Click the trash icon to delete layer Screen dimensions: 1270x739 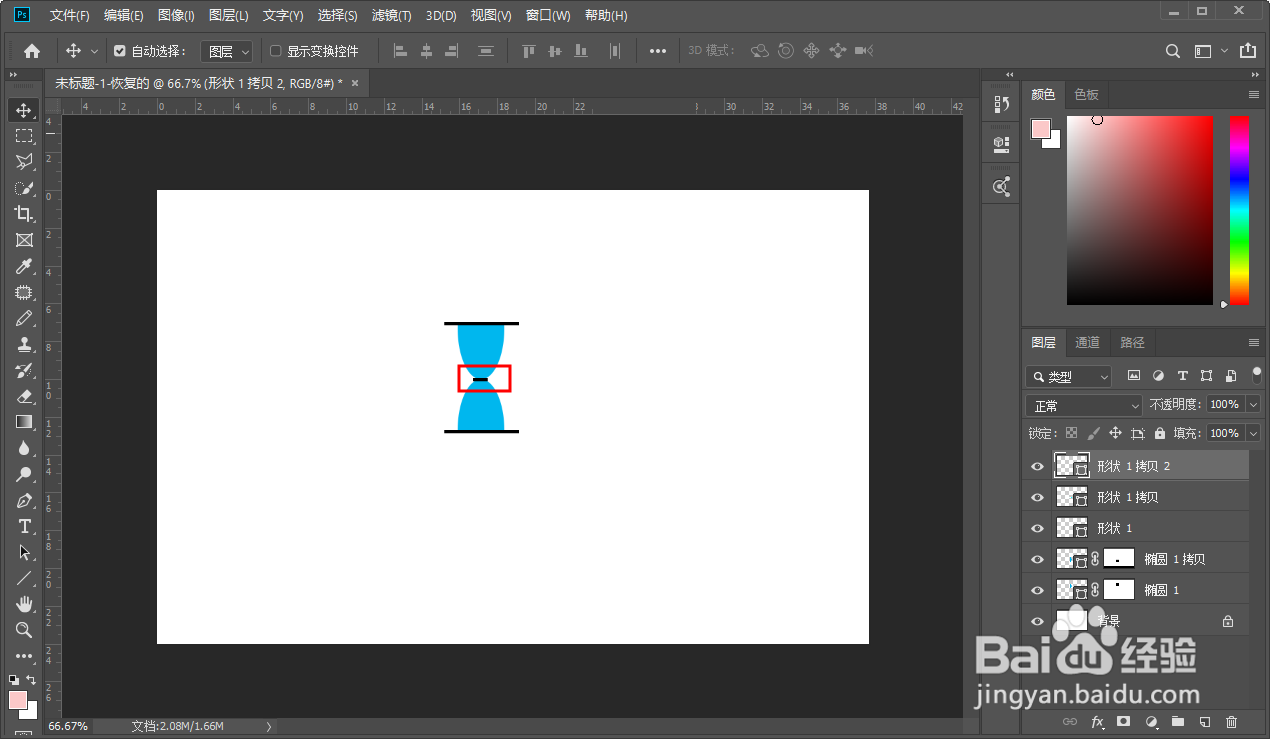[x=1231, y=722]
